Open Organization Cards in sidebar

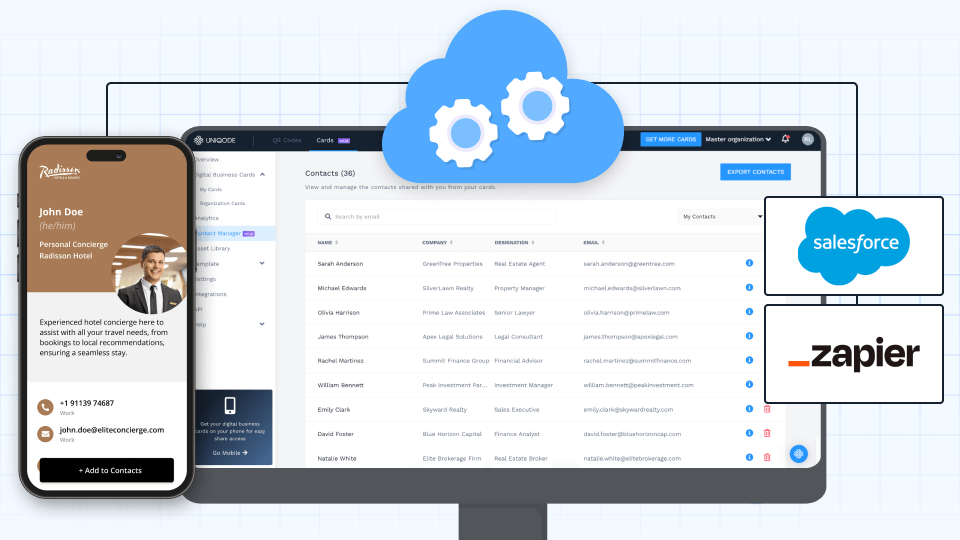click(222, 203)
